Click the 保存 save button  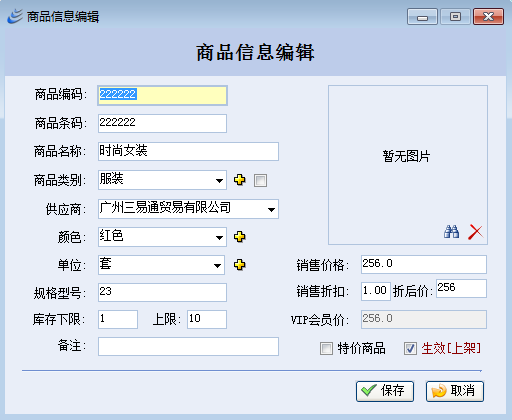385,391
